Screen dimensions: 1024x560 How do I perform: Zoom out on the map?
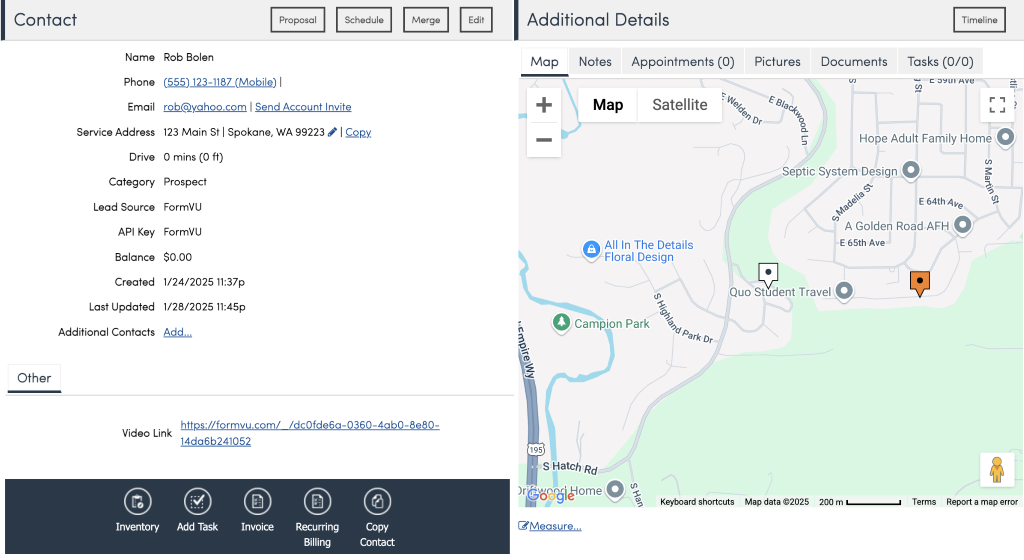(x=543, y=140)
